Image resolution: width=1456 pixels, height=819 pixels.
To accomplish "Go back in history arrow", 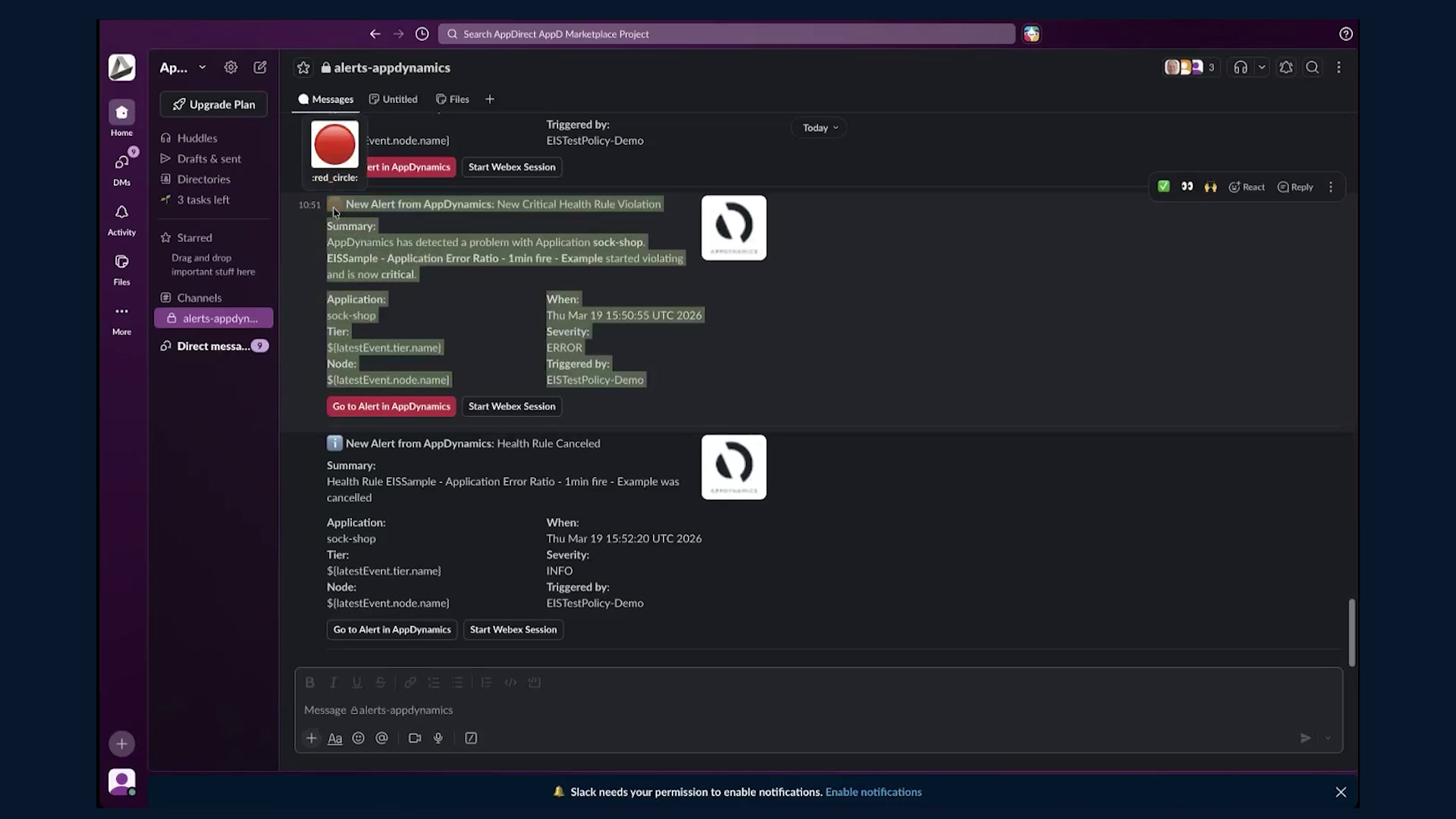I will point(375,34).
